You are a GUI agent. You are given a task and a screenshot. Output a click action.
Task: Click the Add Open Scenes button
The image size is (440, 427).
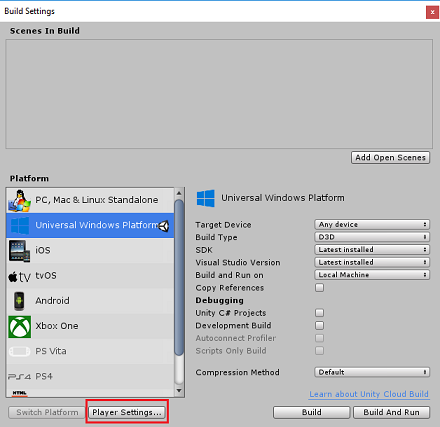pos(390,158)
